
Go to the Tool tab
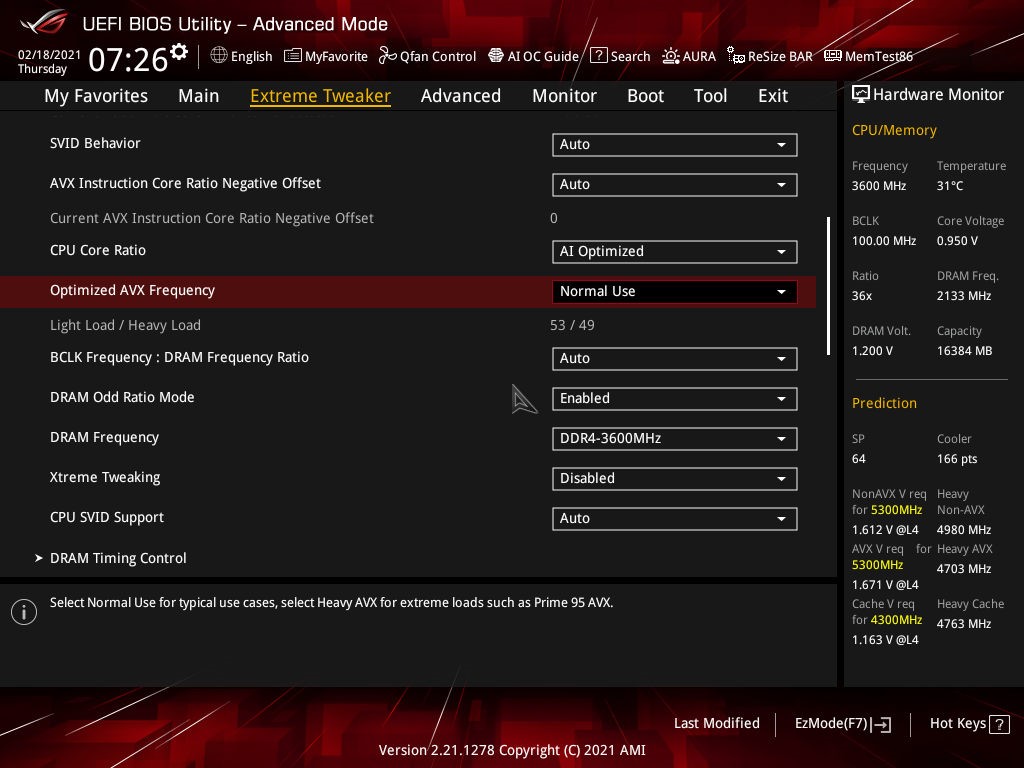click(x=711, y=96)
